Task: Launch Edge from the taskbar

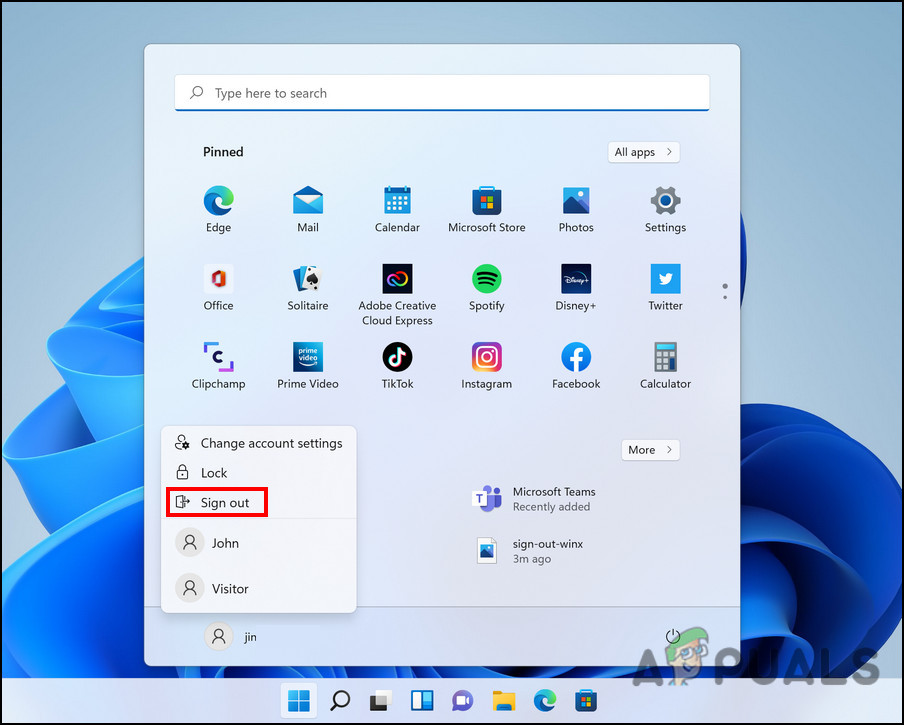Action: coord(545,701)
